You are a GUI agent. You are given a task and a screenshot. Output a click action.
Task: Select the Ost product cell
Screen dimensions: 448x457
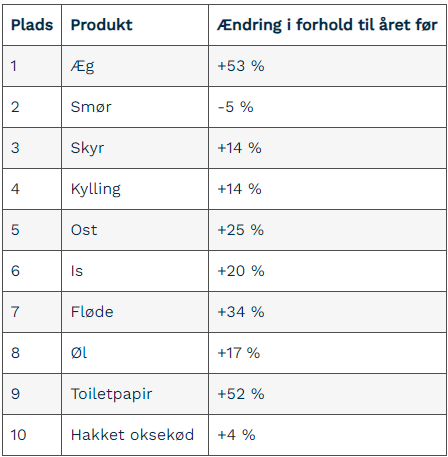click(135, 230)
